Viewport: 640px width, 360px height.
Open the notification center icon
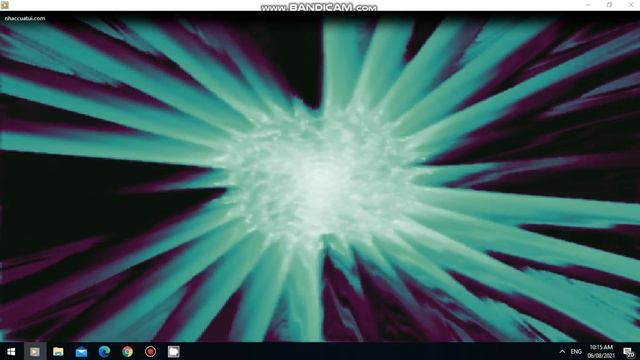click(629, 352)
